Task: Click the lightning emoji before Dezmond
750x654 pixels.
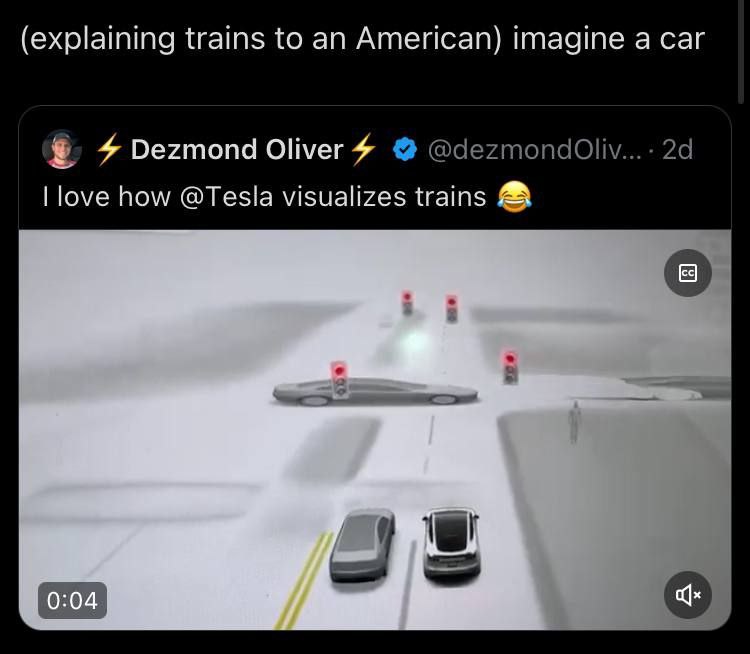Action: 109,149
